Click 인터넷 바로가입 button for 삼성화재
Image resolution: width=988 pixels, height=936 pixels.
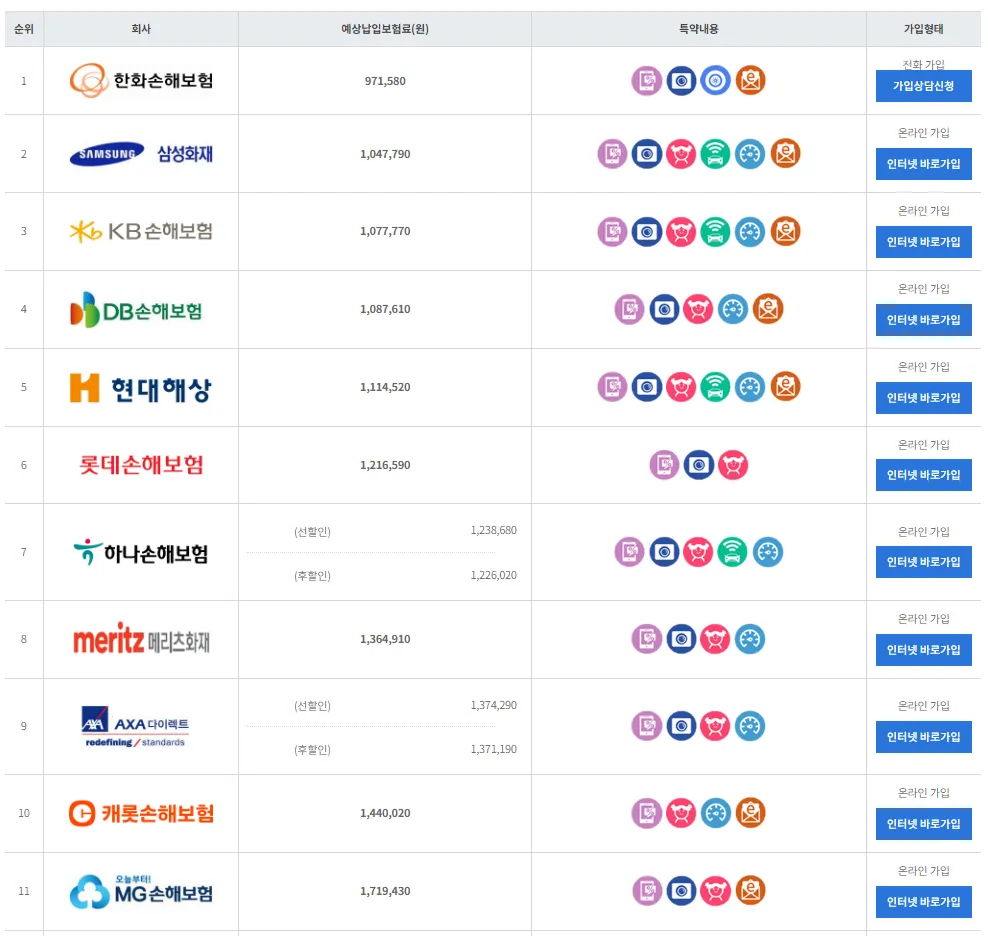pyautogui.click(x=923, y=164)
